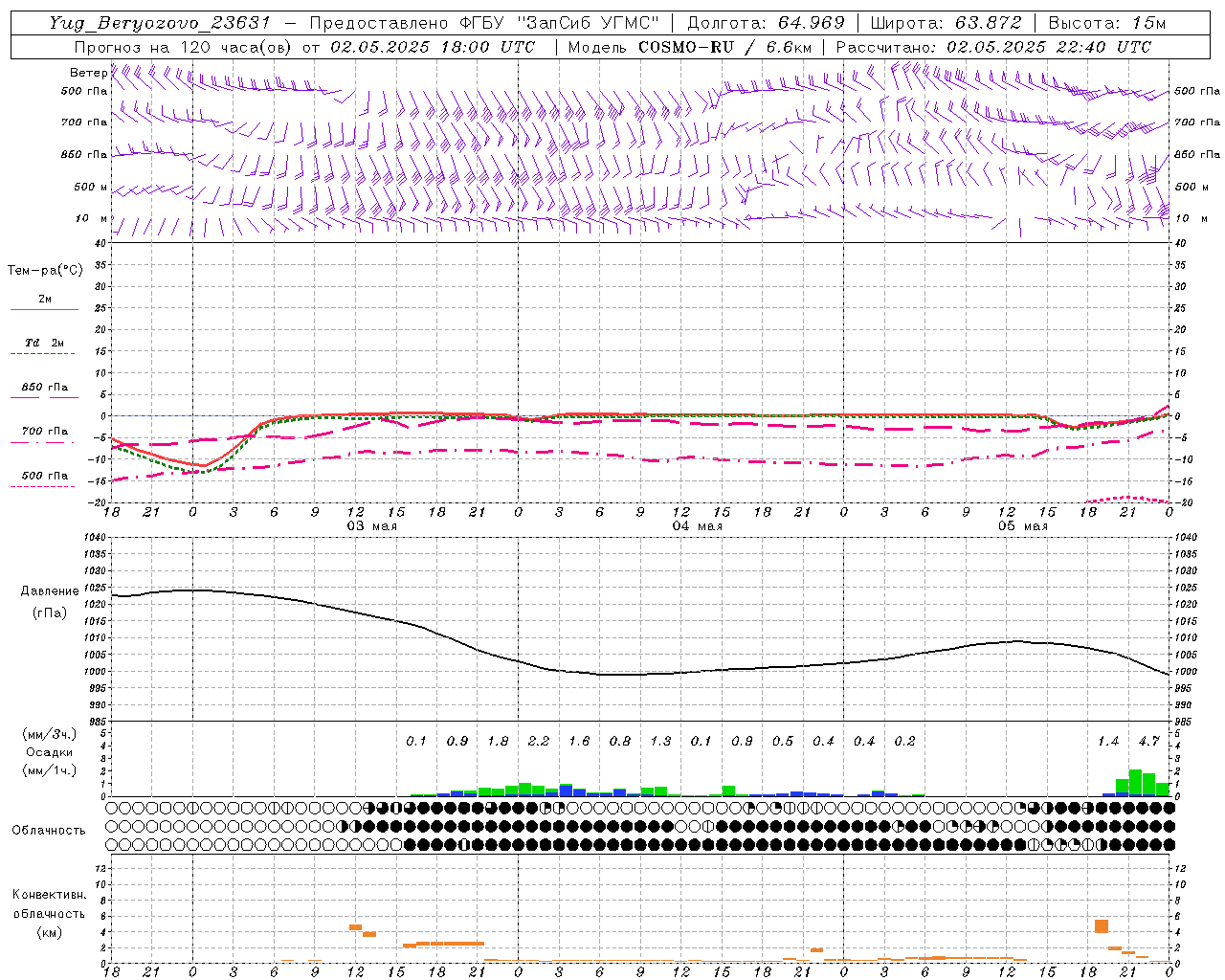Click the 1.6 precipitation value

[x=579, y=742]
